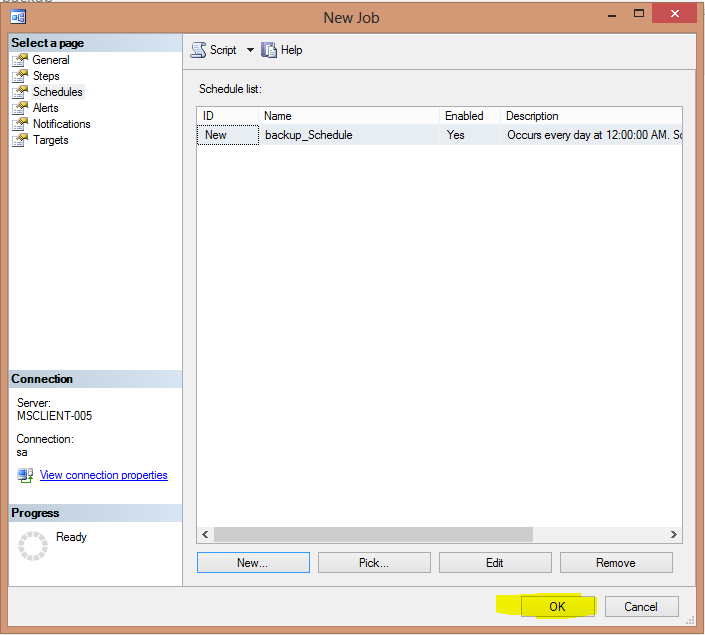Click the Pick... button

pyautogui.click(x=374, y=563)
